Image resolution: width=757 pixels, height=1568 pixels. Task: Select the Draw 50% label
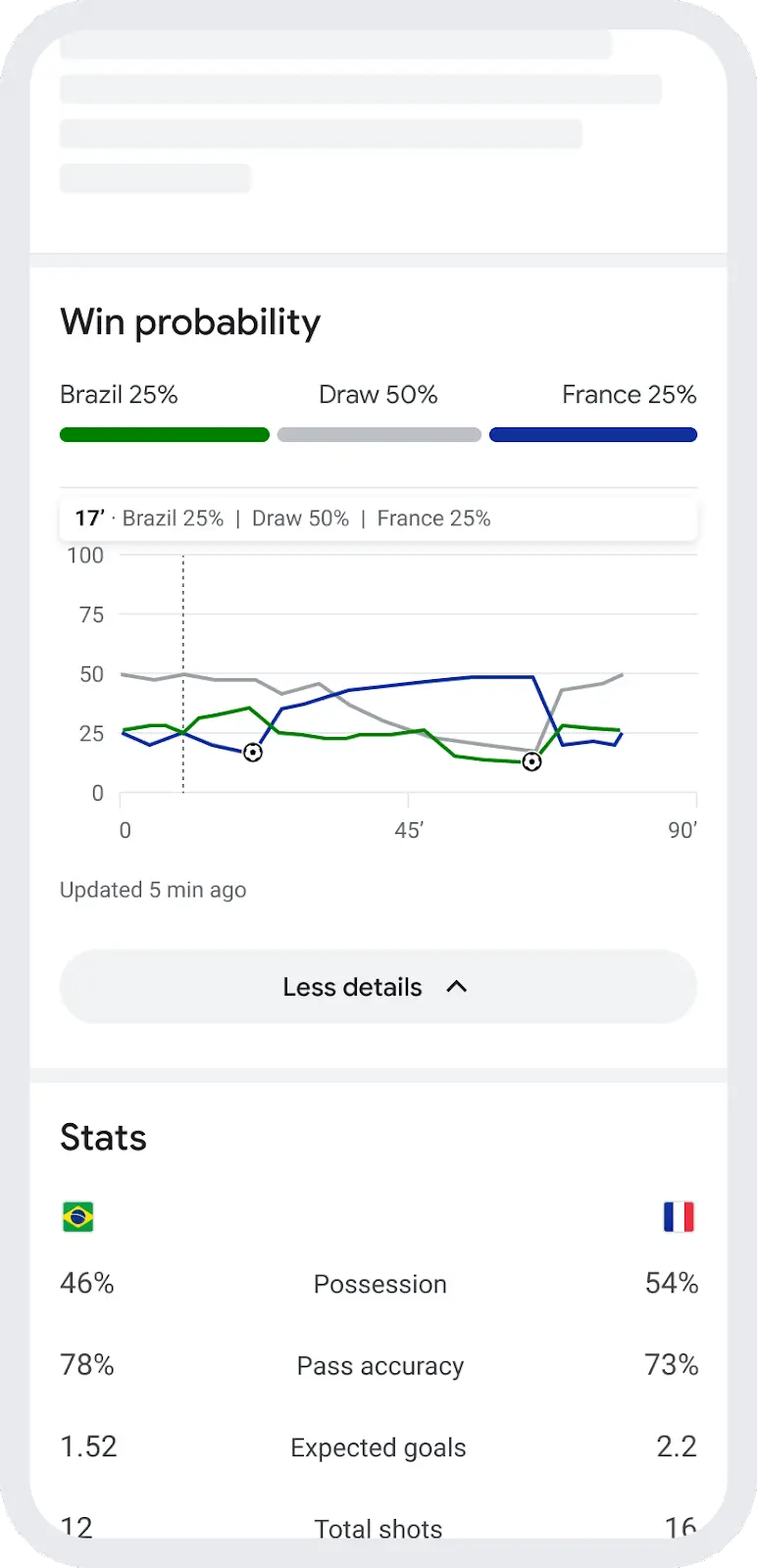[378, 395]
